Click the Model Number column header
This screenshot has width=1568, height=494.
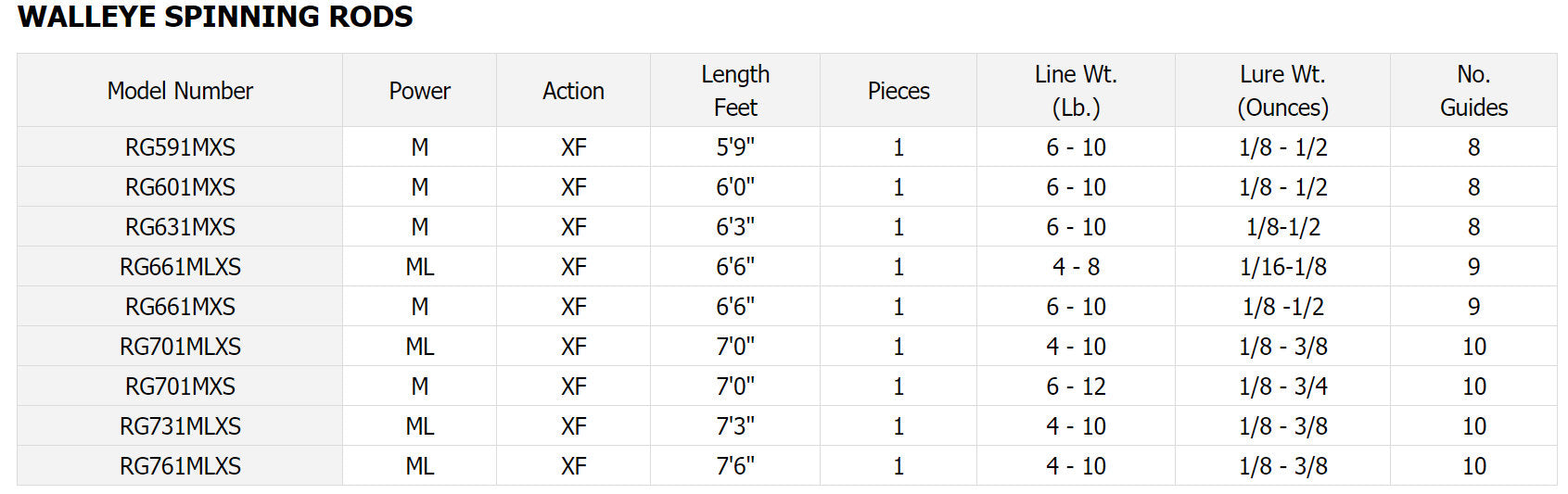pyautogui.click(x=180, y=91)
